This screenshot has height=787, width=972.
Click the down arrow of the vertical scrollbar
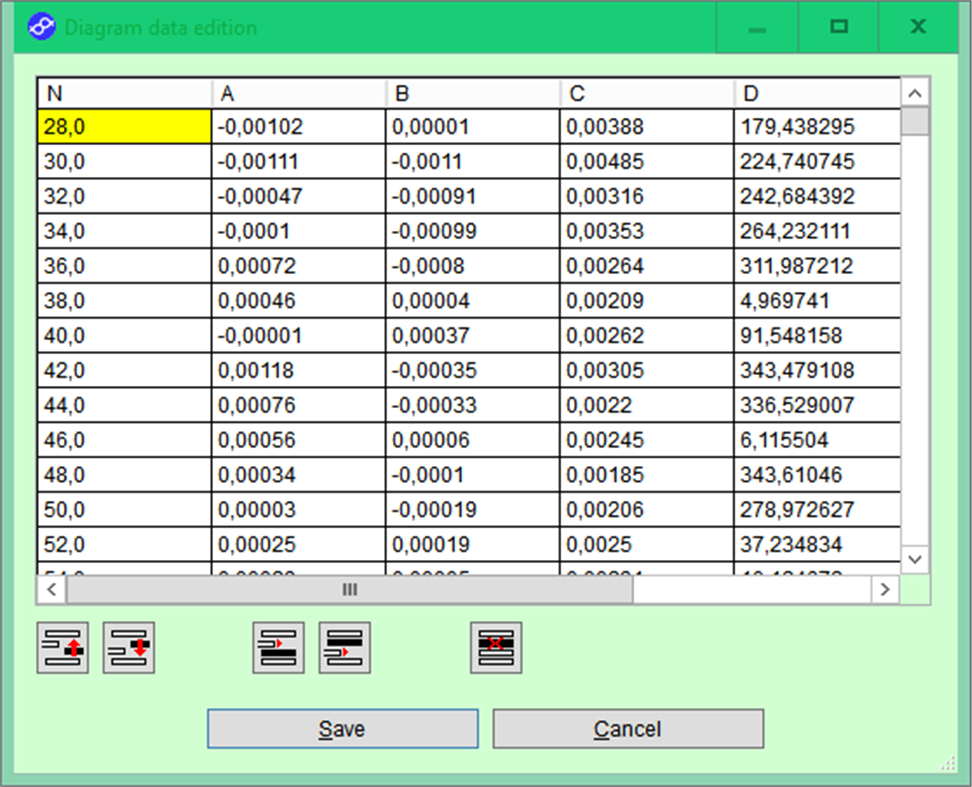[914, 560]
